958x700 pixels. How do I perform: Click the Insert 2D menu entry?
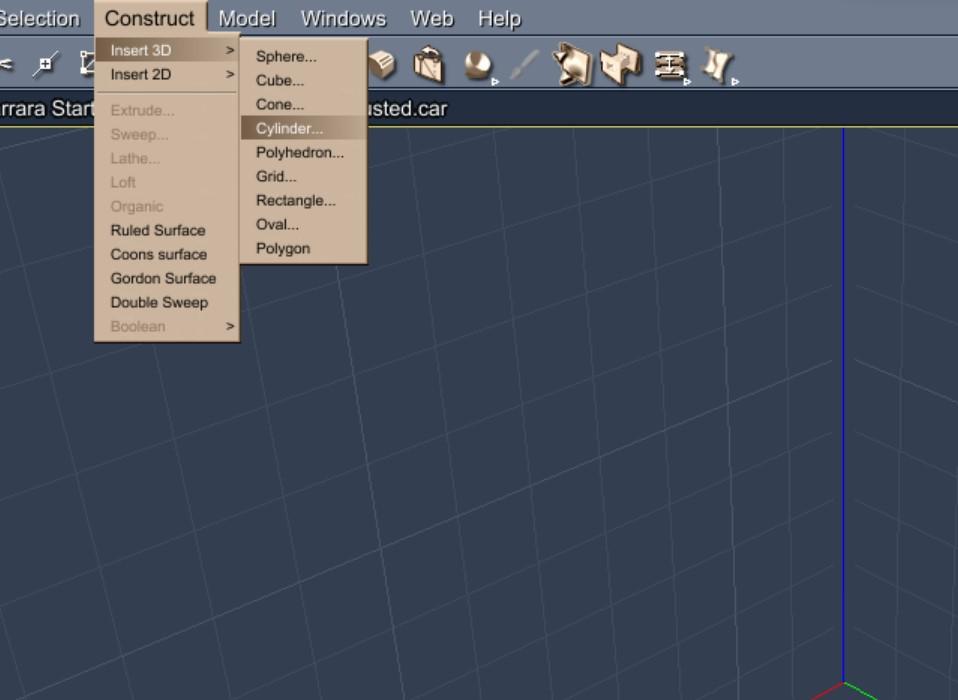click(166, 74)
